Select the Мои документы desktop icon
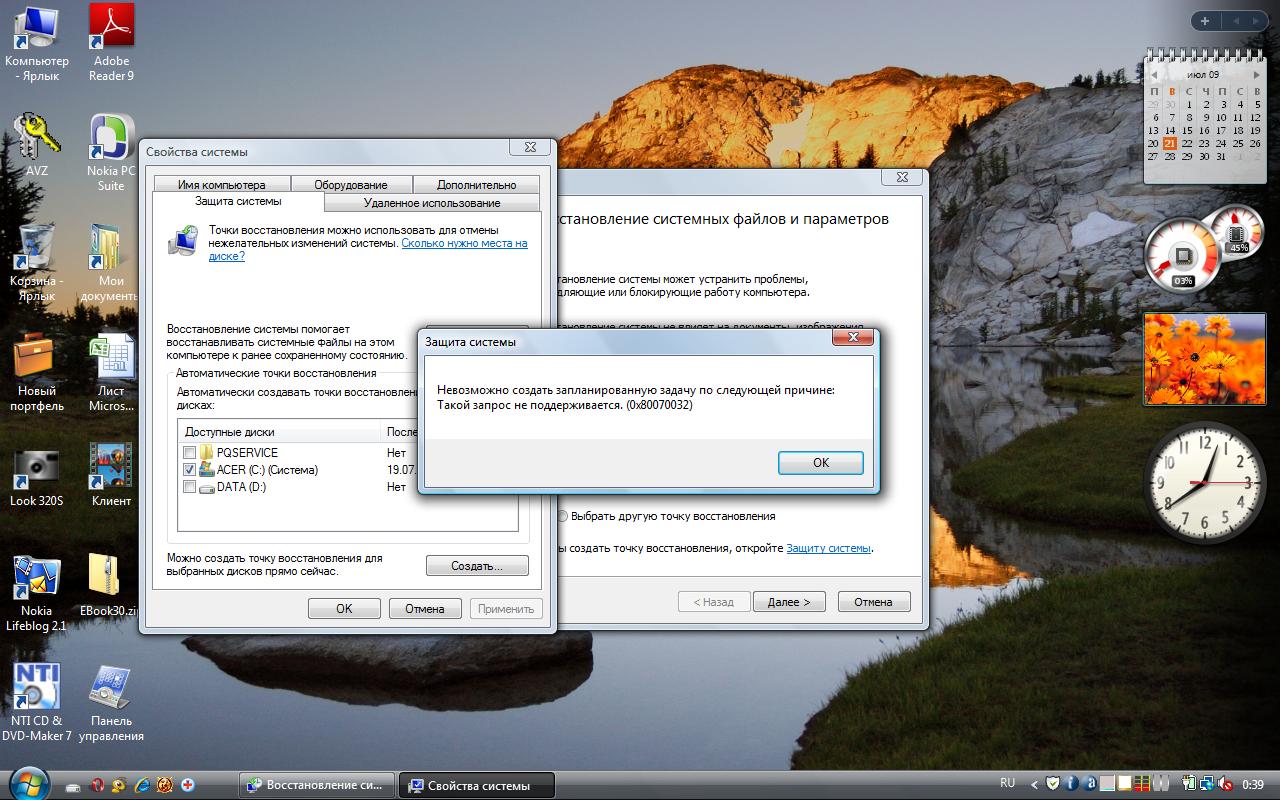Image resolution: width=1280 pixels, height=800 pixels. click(111, 262)
